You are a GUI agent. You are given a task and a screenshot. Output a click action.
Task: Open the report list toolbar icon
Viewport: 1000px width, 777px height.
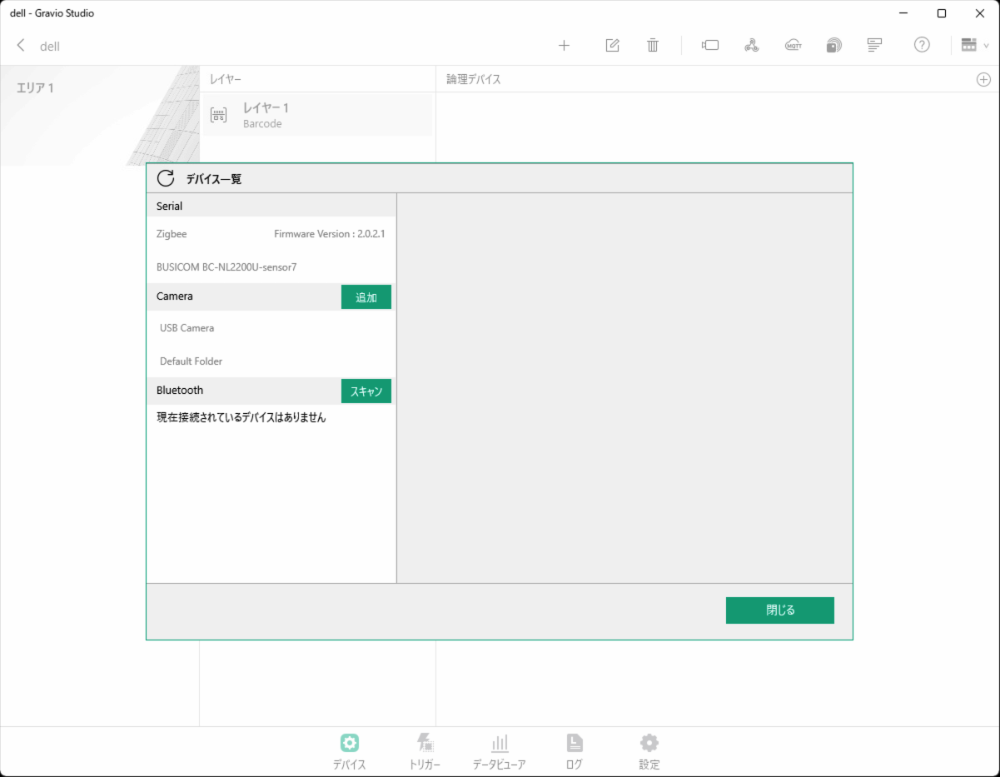click(x=873, y=45)
